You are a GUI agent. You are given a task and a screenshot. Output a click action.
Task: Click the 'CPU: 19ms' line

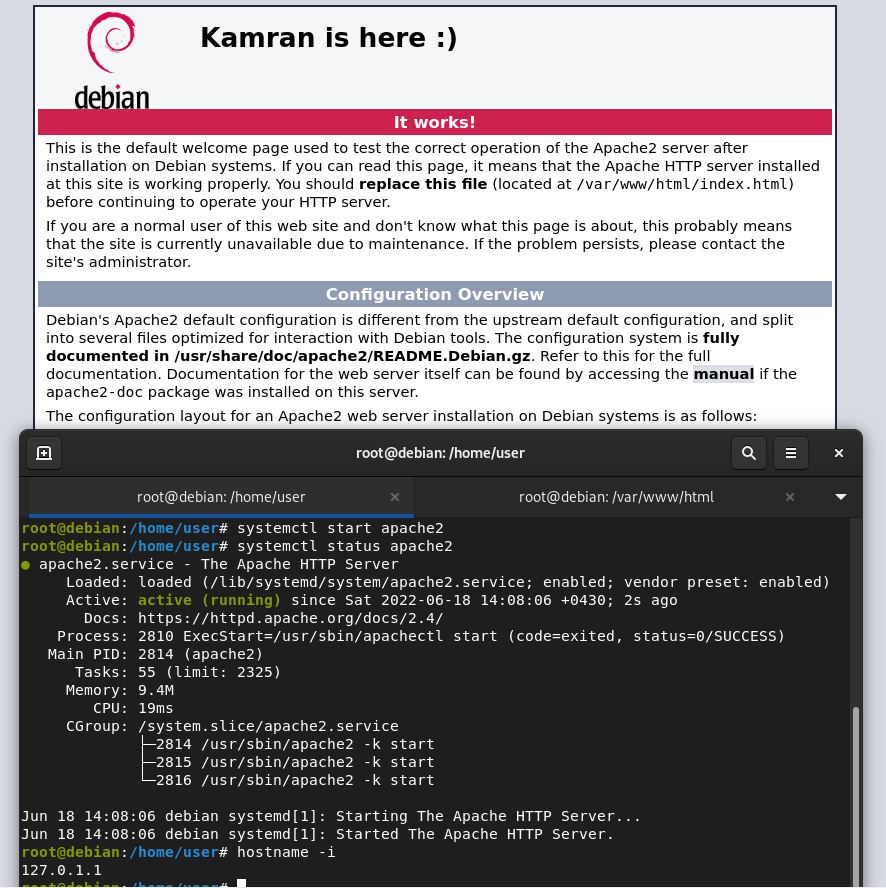(x=133, y=708)
